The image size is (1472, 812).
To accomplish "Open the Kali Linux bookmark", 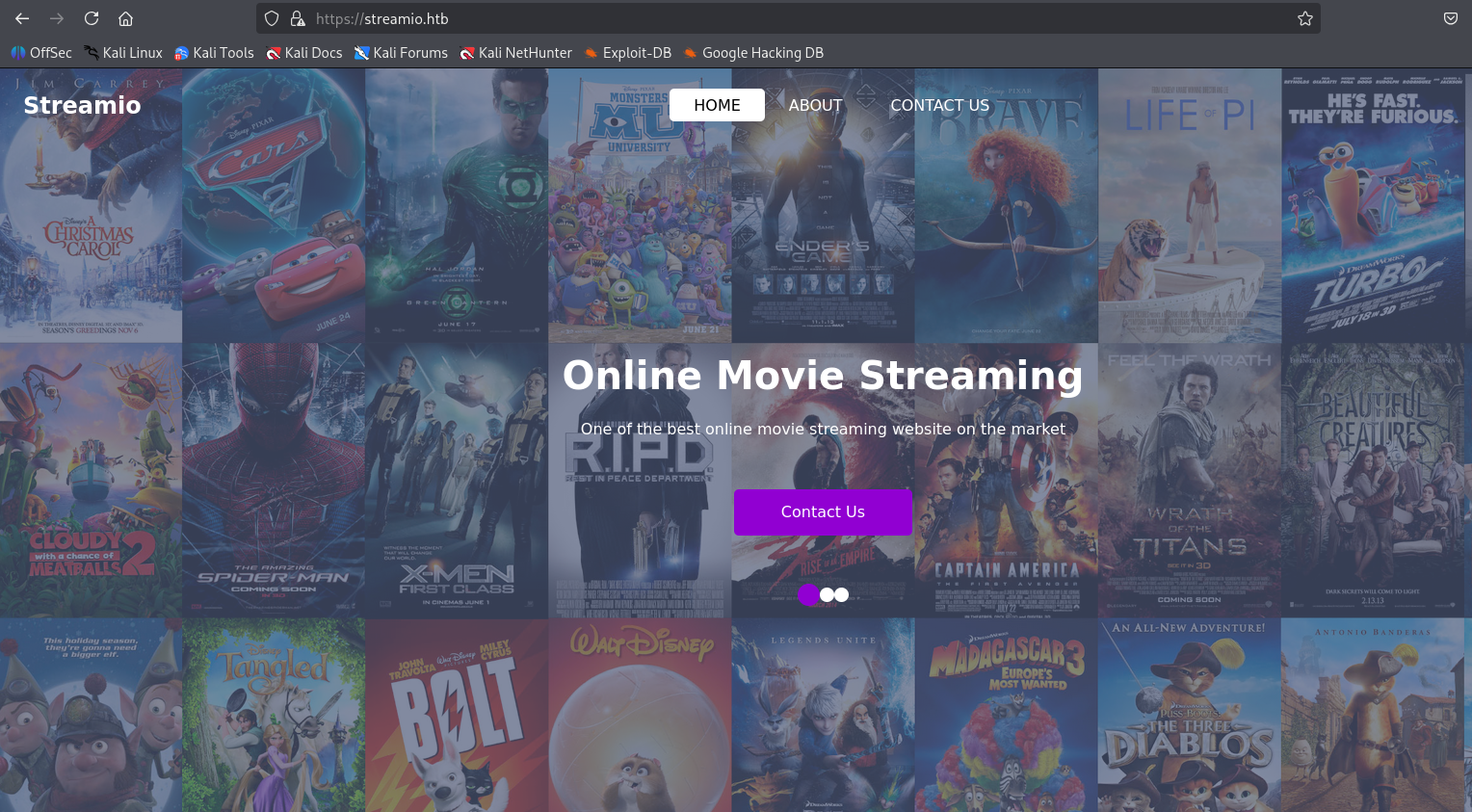I will tap(123, 53).
